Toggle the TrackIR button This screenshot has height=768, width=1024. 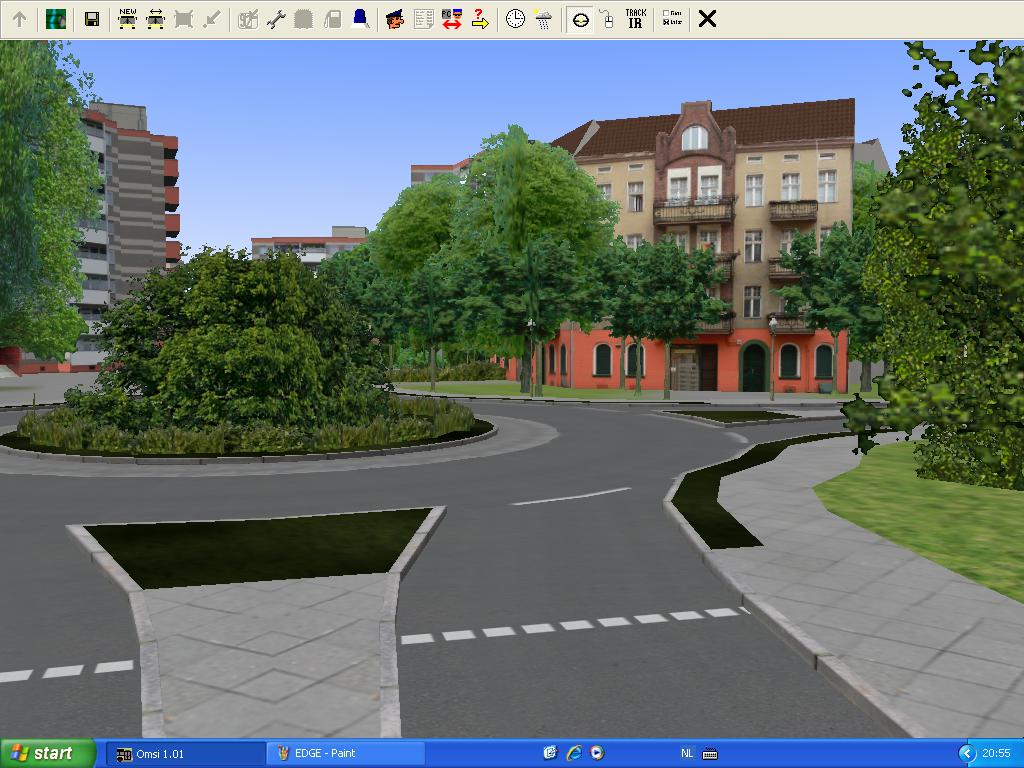tap(635, 18)
